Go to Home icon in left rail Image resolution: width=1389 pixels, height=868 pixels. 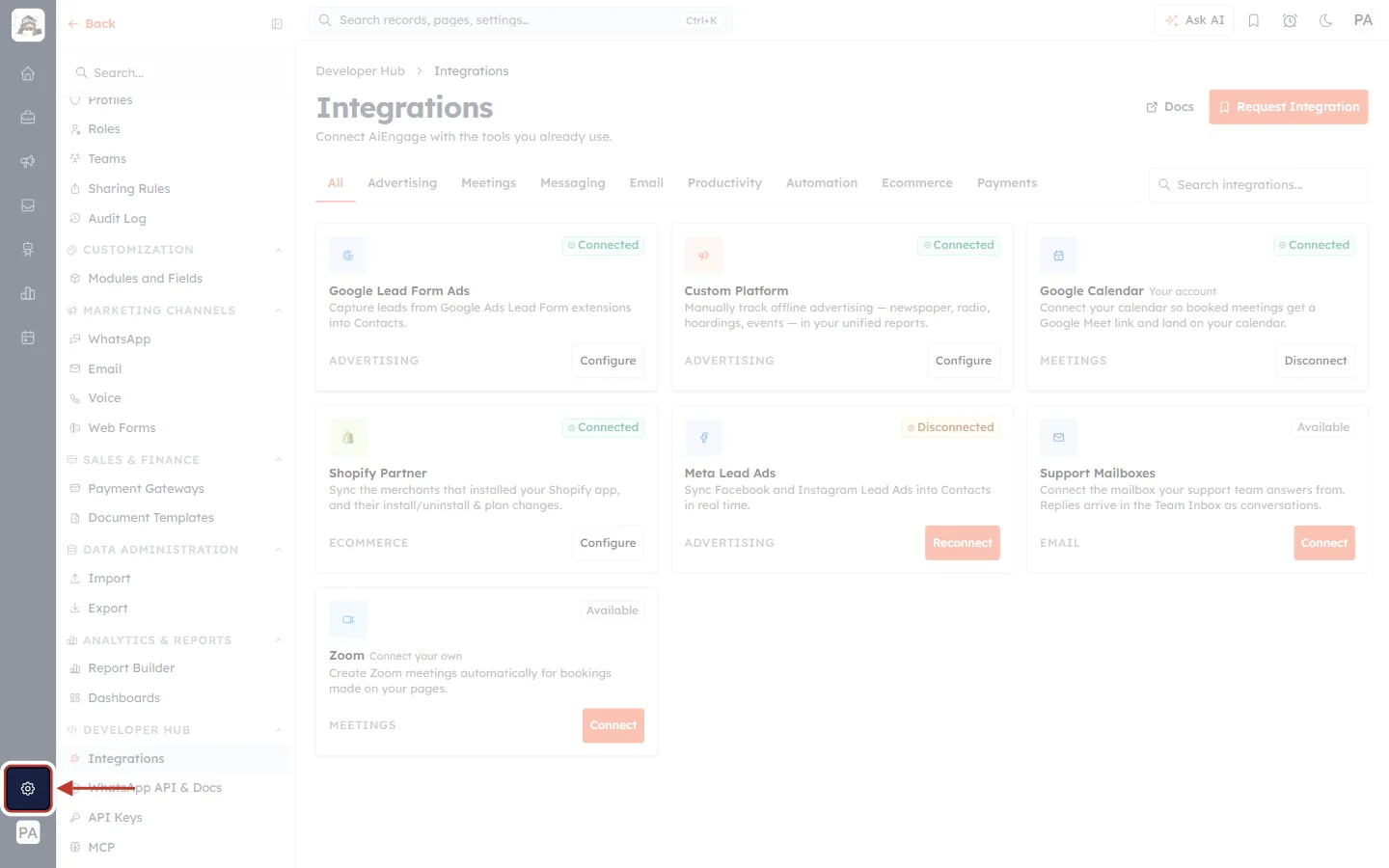(x=28, y=73)
